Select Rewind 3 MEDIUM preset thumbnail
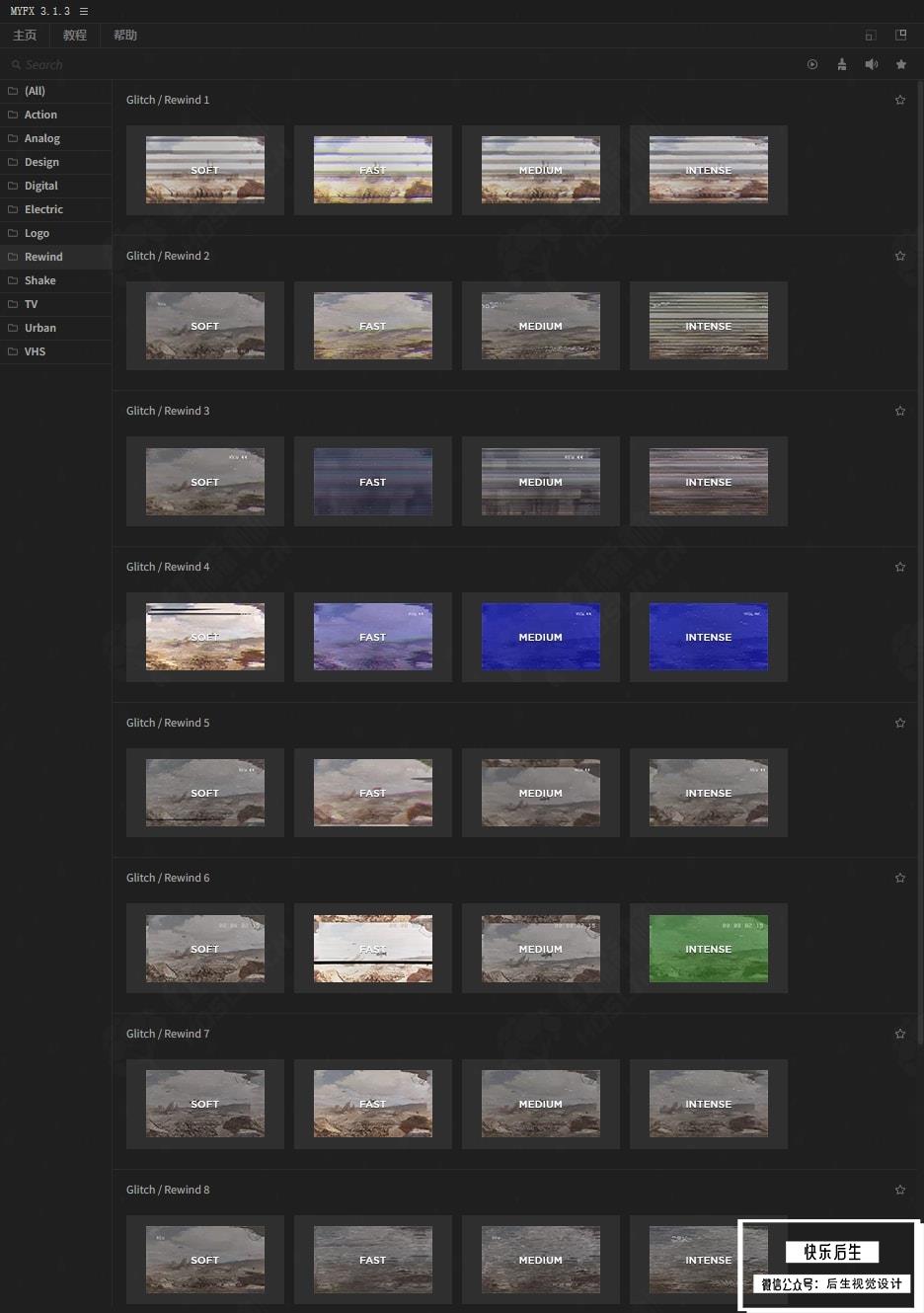 coord(541,482)
